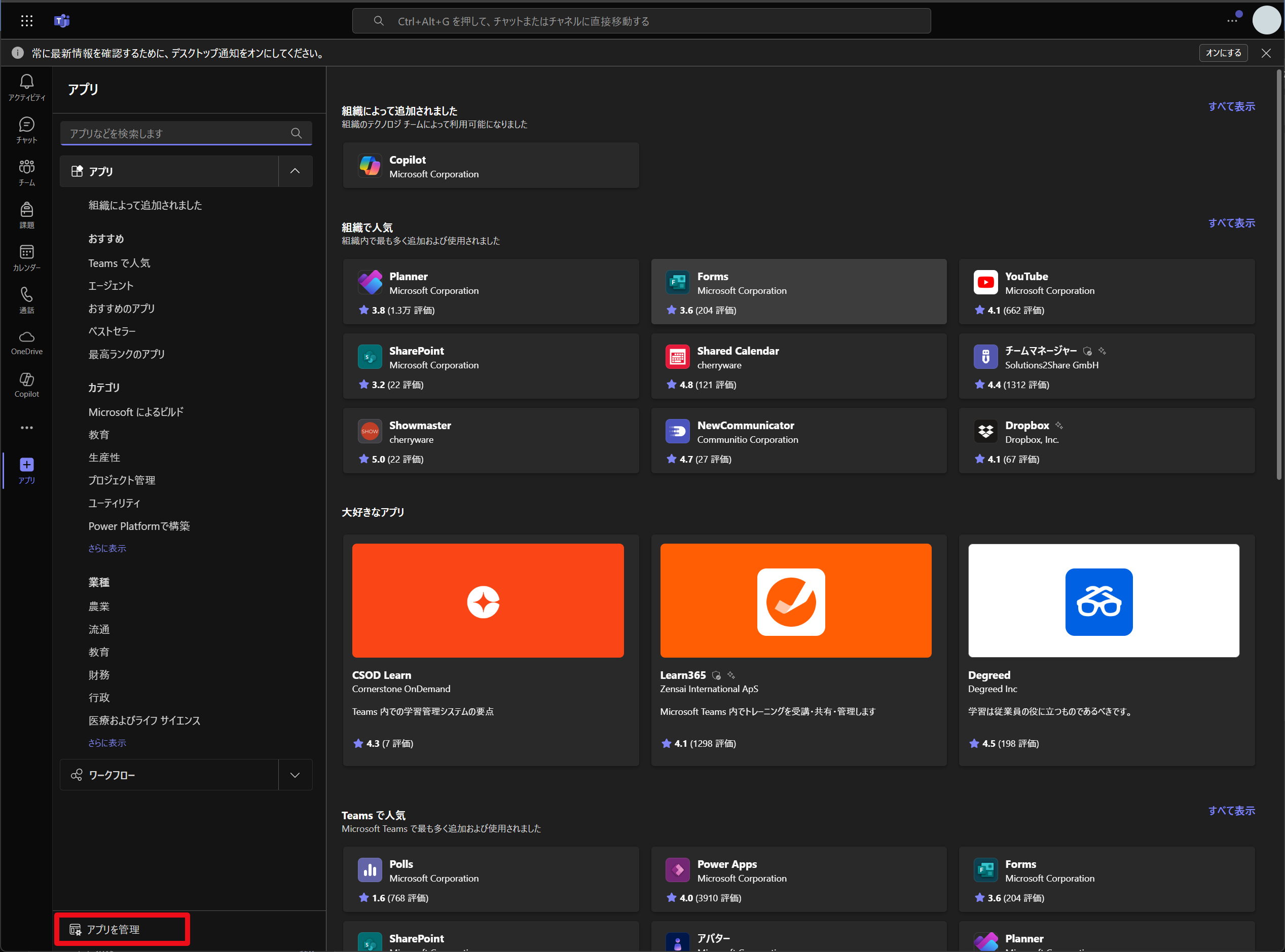Select おすすめのアプリ in left list
The width and height of the screenshot is (1285, 952).
point(122,309)
